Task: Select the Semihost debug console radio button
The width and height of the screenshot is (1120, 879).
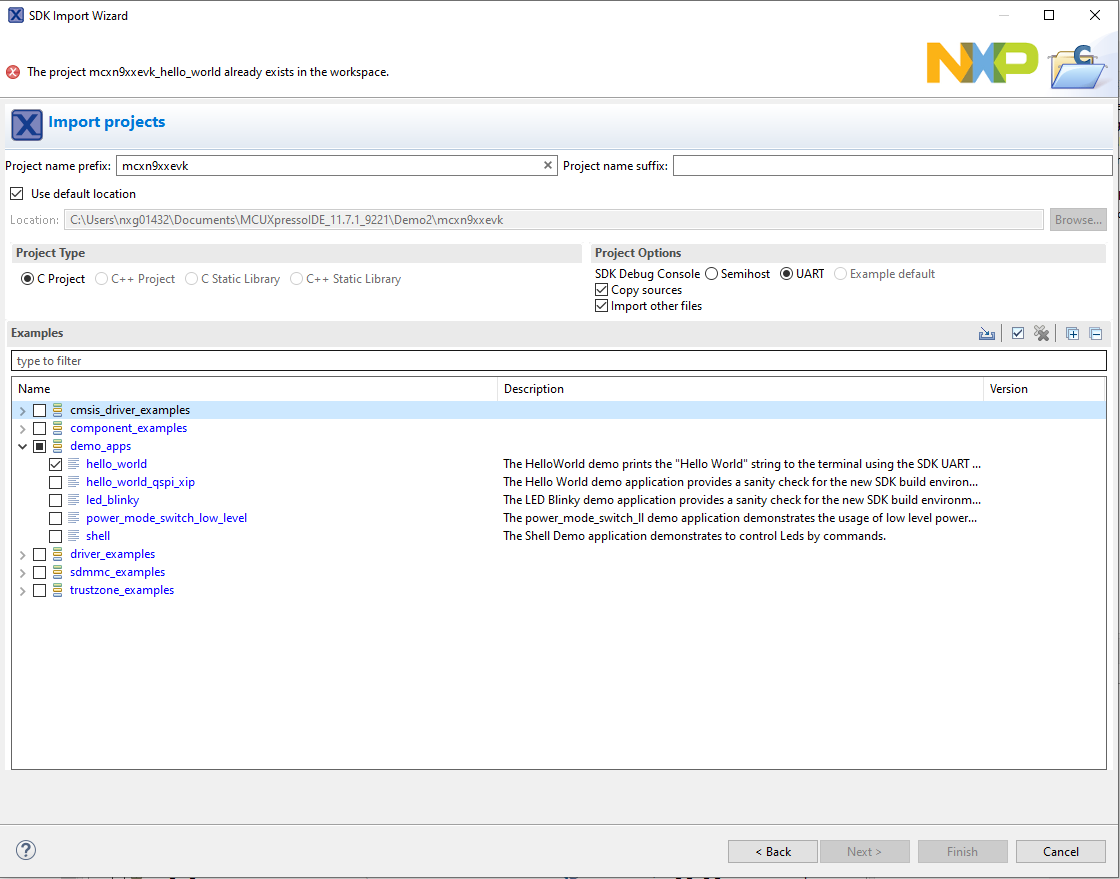Action: (x=711, y=274)
